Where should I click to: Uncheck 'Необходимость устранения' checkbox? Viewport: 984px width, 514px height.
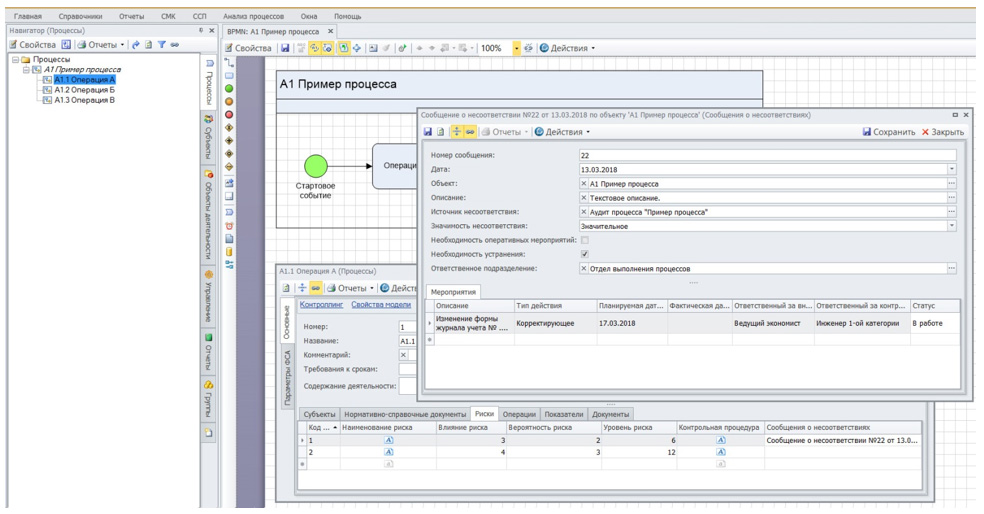(x=585, y=255)
